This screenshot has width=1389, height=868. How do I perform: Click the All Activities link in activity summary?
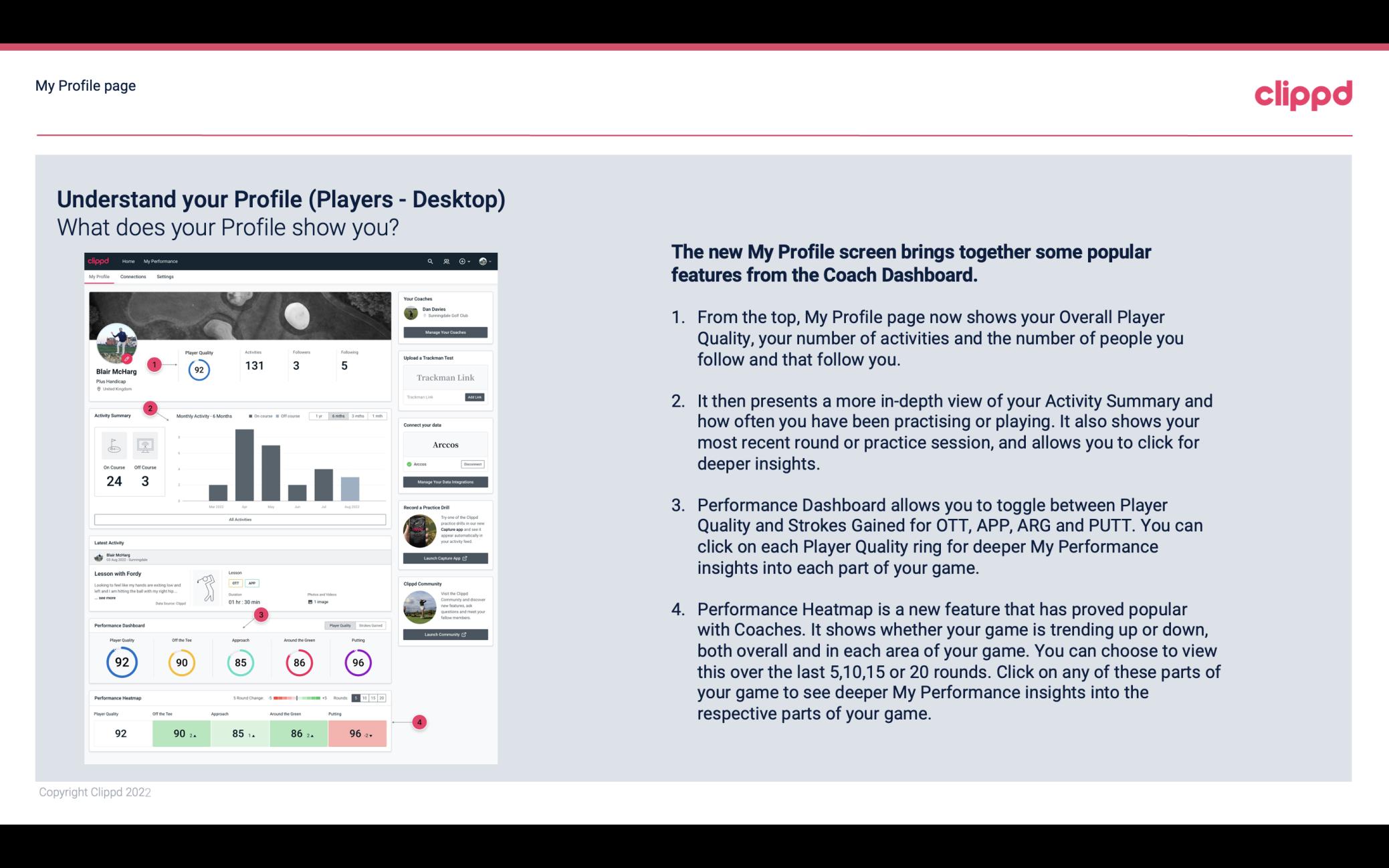[x=240, y=519]
